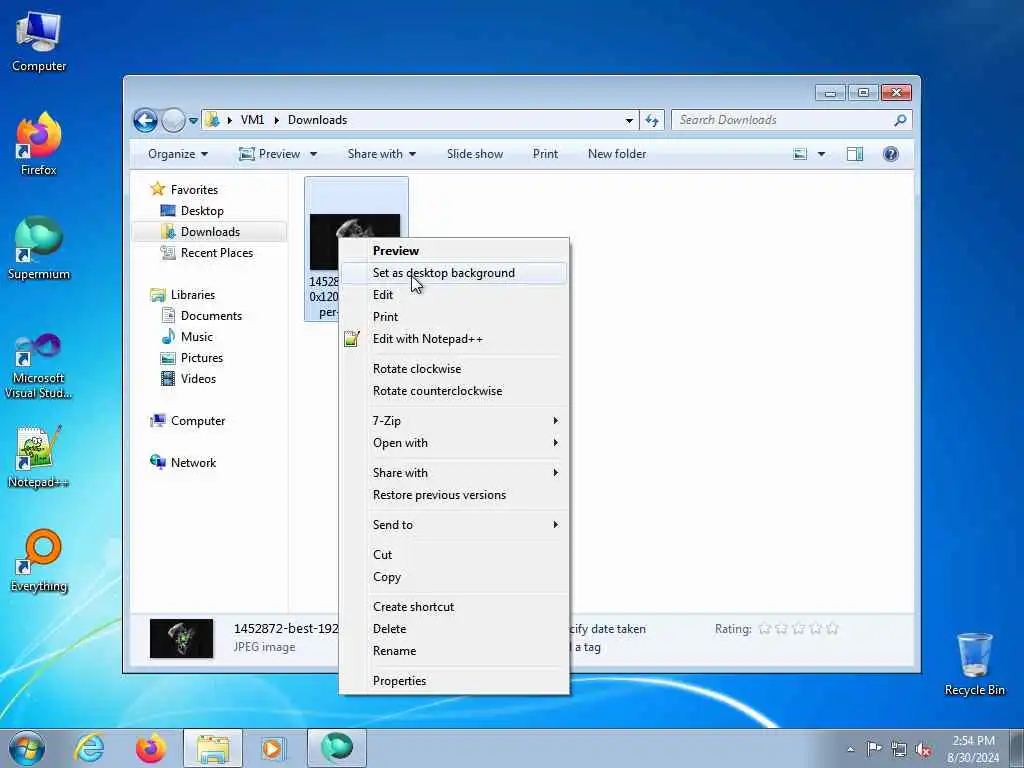The image size is (1024, 768).
Task: Show hidden tray icons arrow
Action: click(x=850, y=749)
